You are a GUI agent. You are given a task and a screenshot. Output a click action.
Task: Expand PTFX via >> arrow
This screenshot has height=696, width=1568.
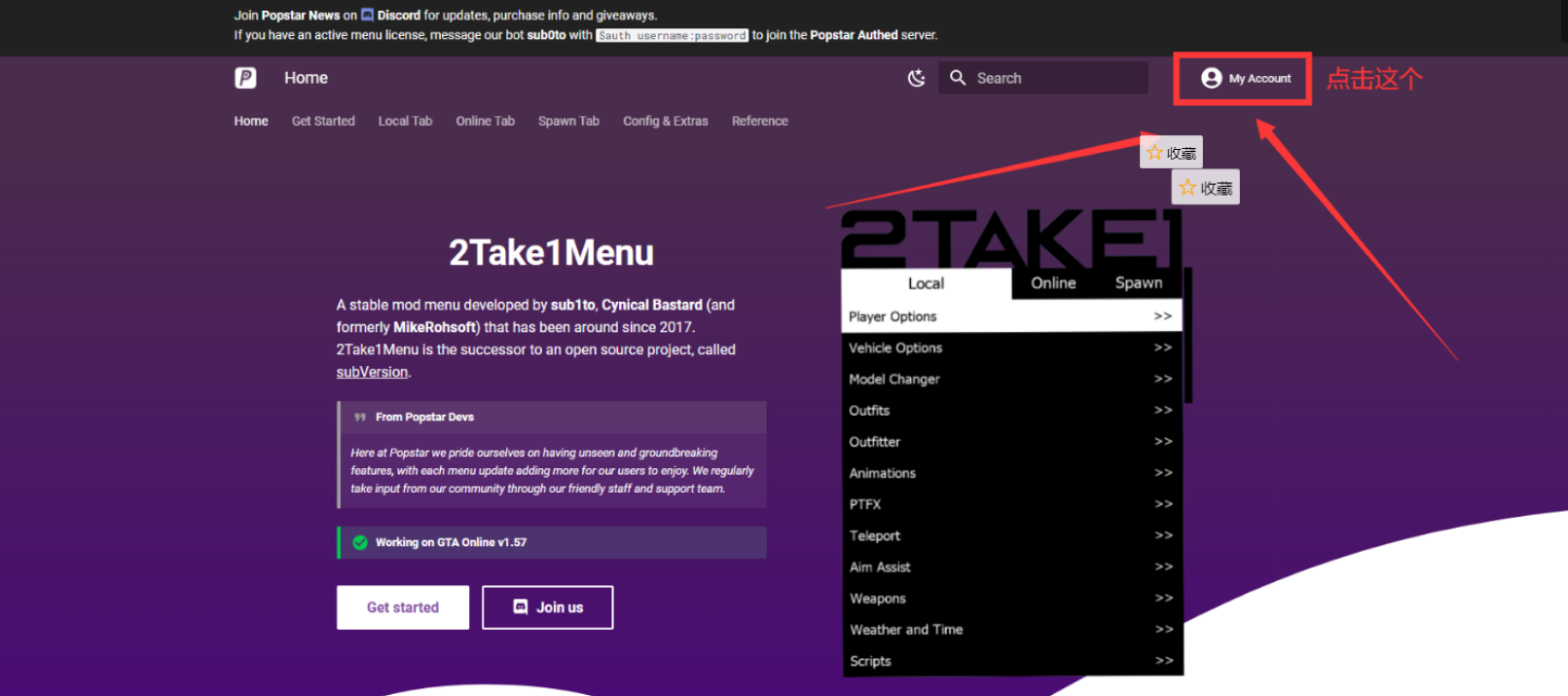point(1163,503)
